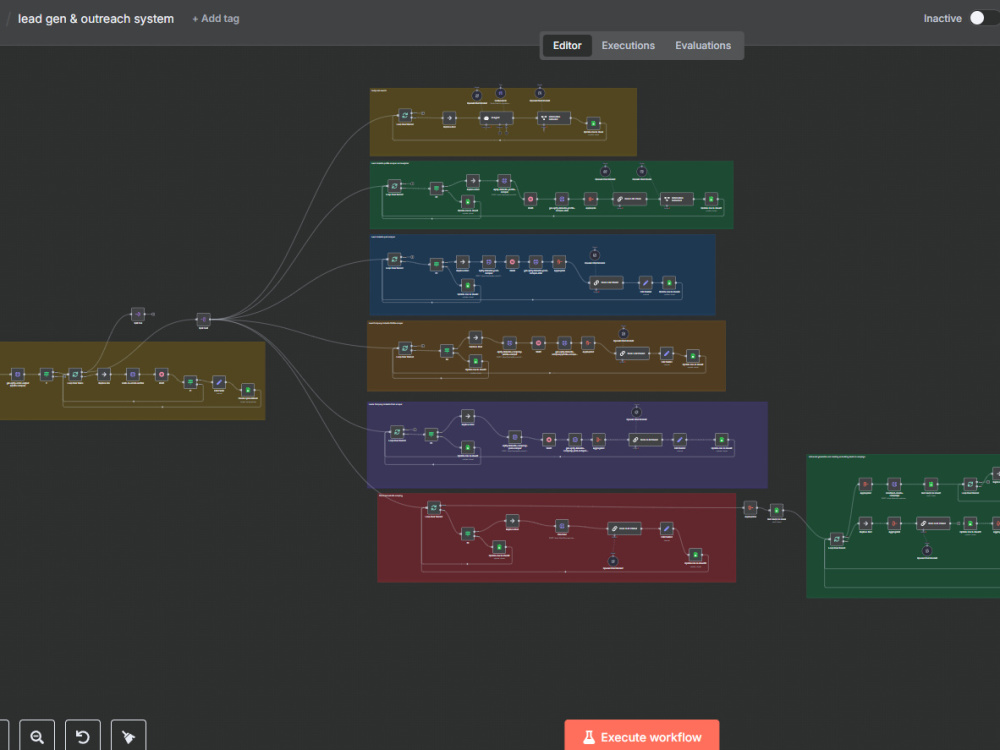The height and width of the screenshot is (750, 1000).
Task: Select the Information Extractor node in top olive note
Action: pos(554,118)
